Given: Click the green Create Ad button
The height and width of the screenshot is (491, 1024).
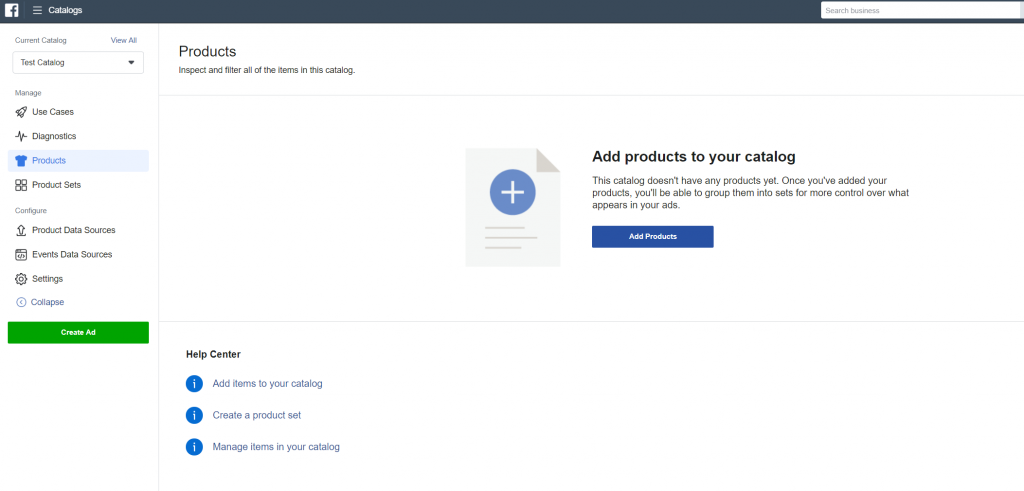Looking at the screenshot, I should pos(78,332).
